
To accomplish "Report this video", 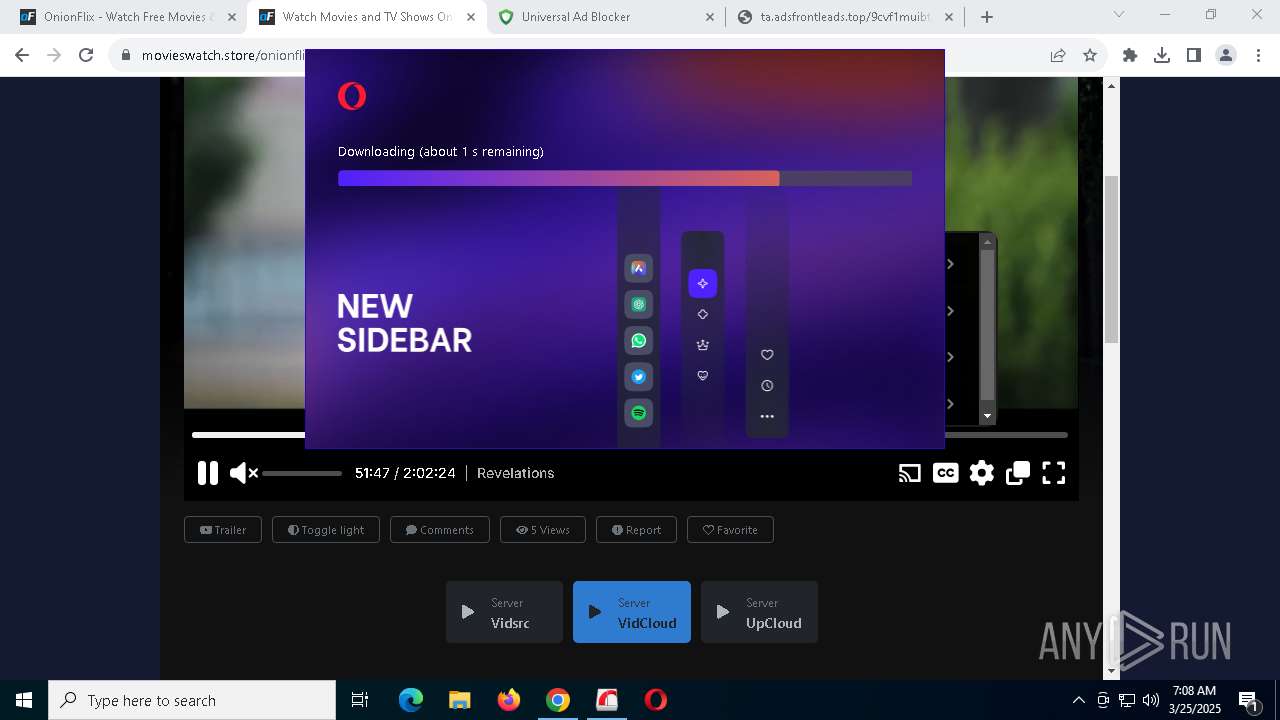I will [x=636, y=530].
